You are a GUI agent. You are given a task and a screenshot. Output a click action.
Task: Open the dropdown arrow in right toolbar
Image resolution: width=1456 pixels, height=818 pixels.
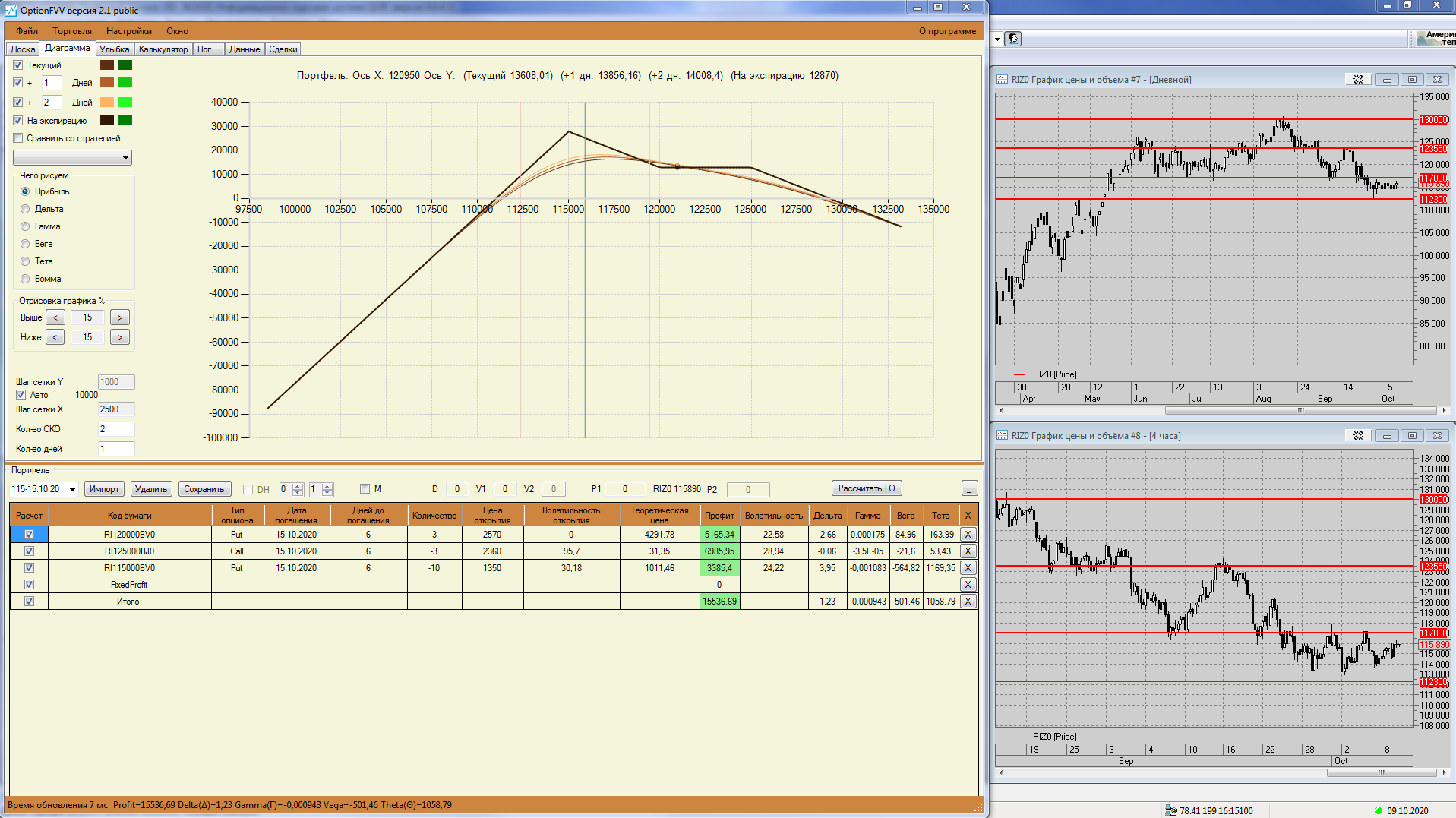[997, 39]
